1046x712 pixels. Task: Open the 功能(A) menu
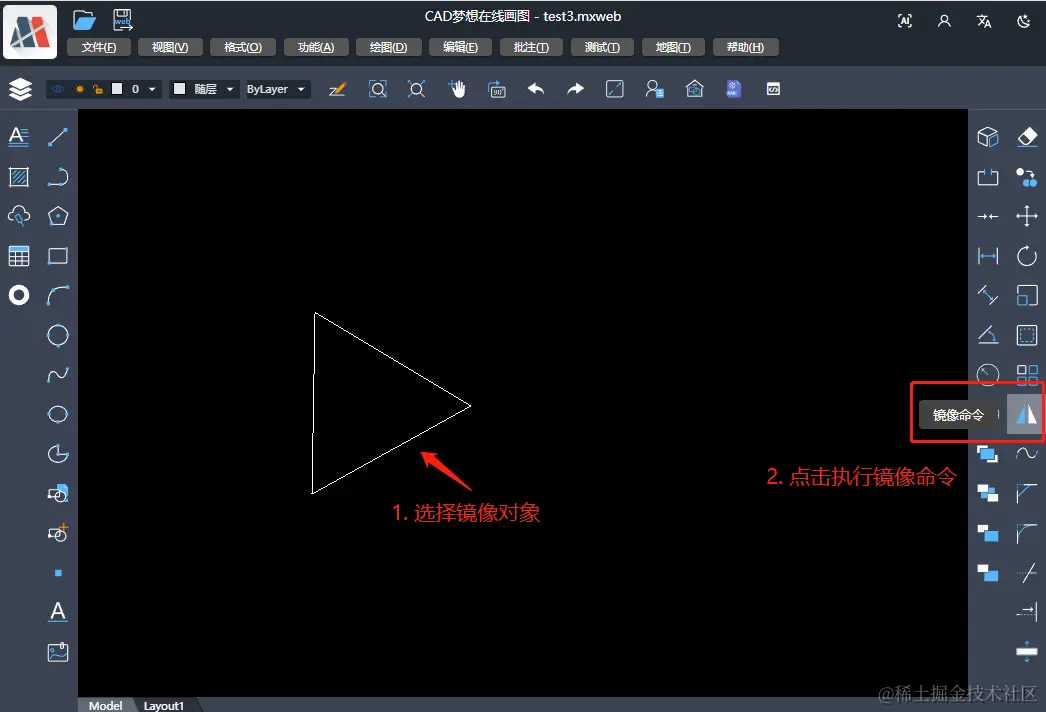coord(316,47)
